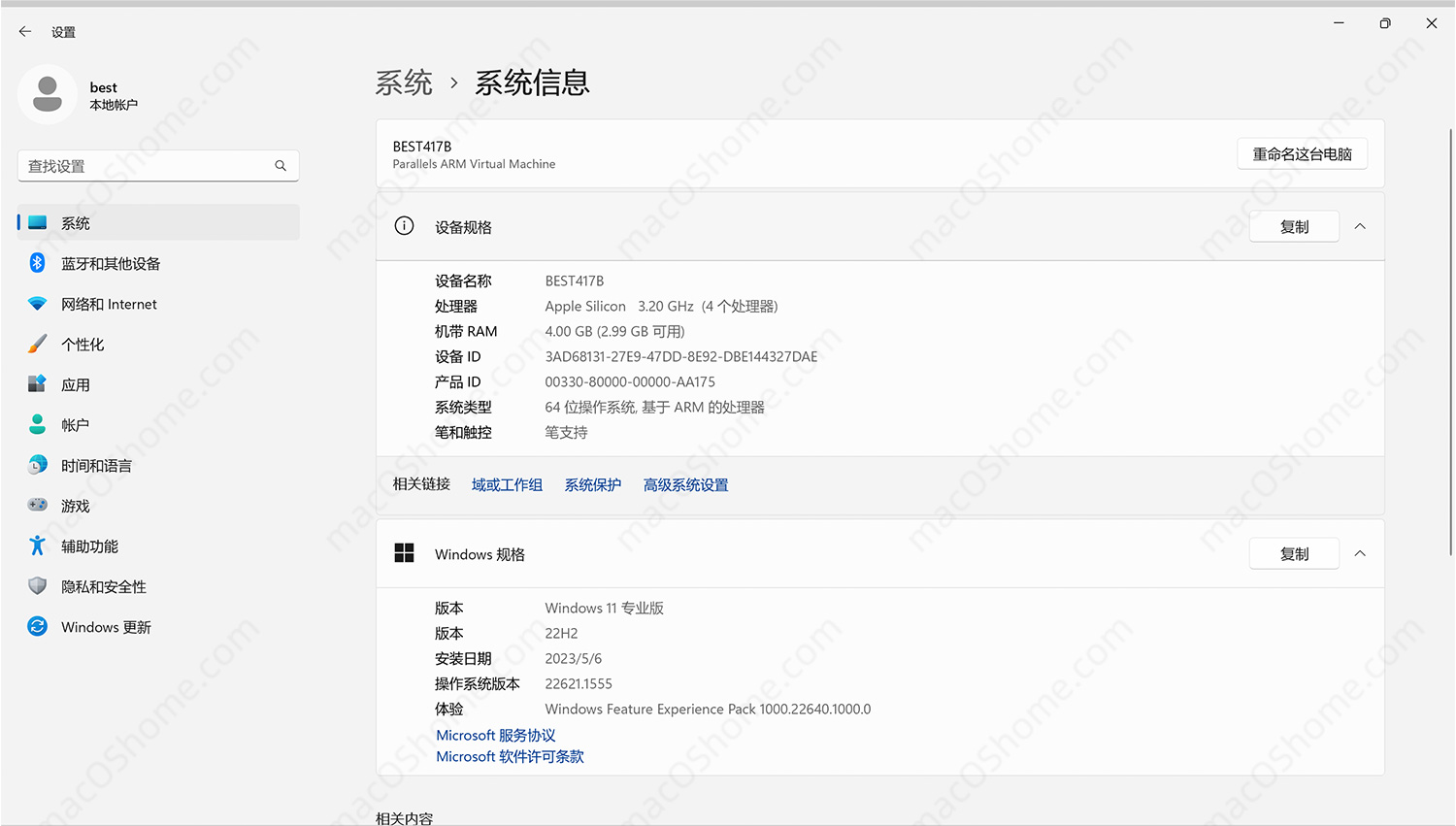Click the info icon beside 设备规格

405,226
